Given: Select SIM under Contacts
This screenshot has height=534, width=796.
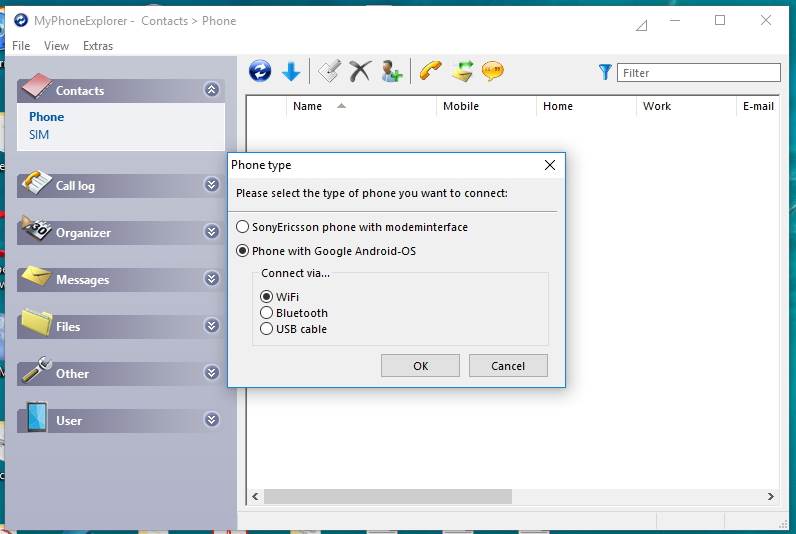Looking at the screenshot, I should 39,135.
